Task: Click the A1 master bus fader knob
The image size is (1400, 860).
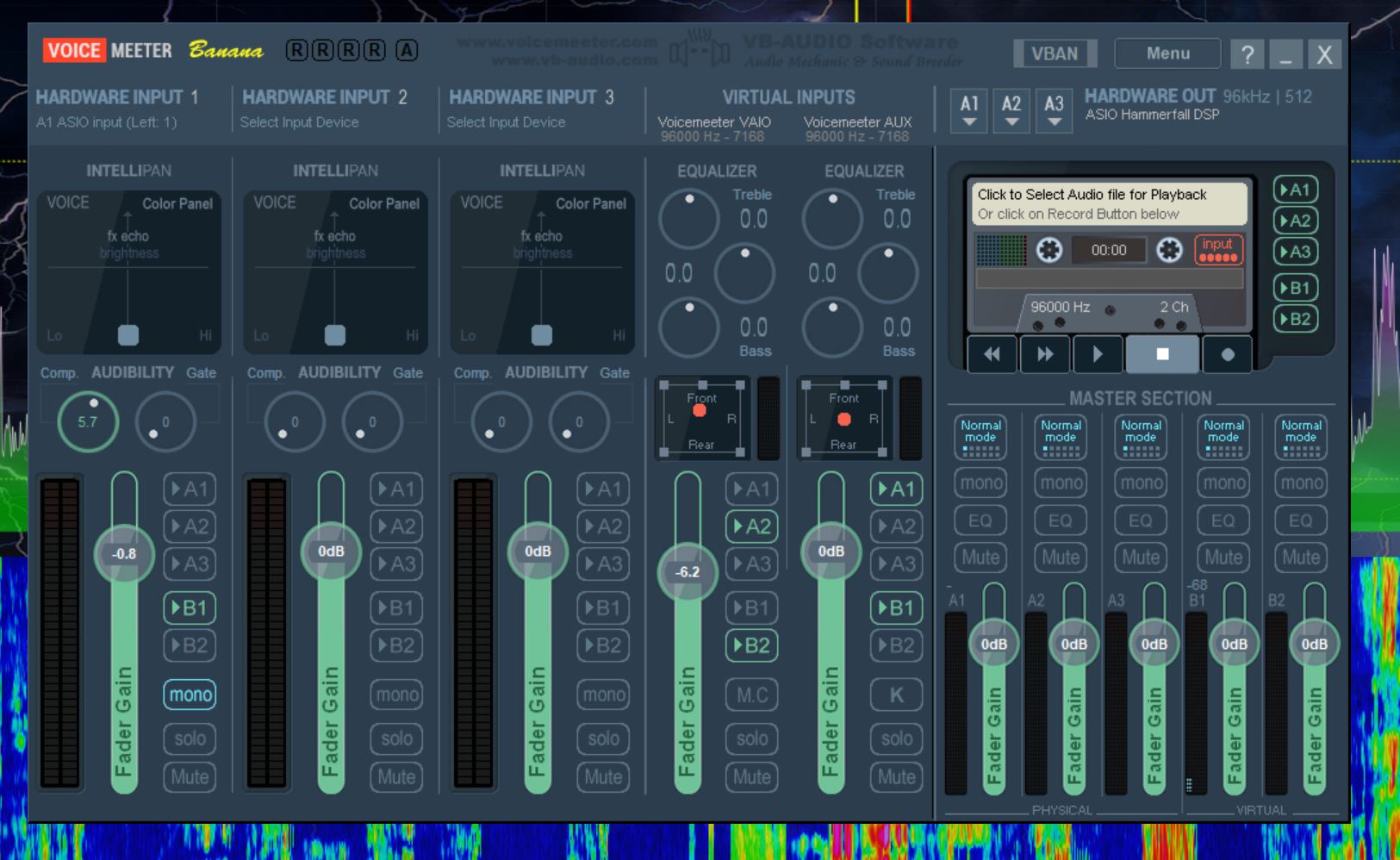Action: point(994,644)
